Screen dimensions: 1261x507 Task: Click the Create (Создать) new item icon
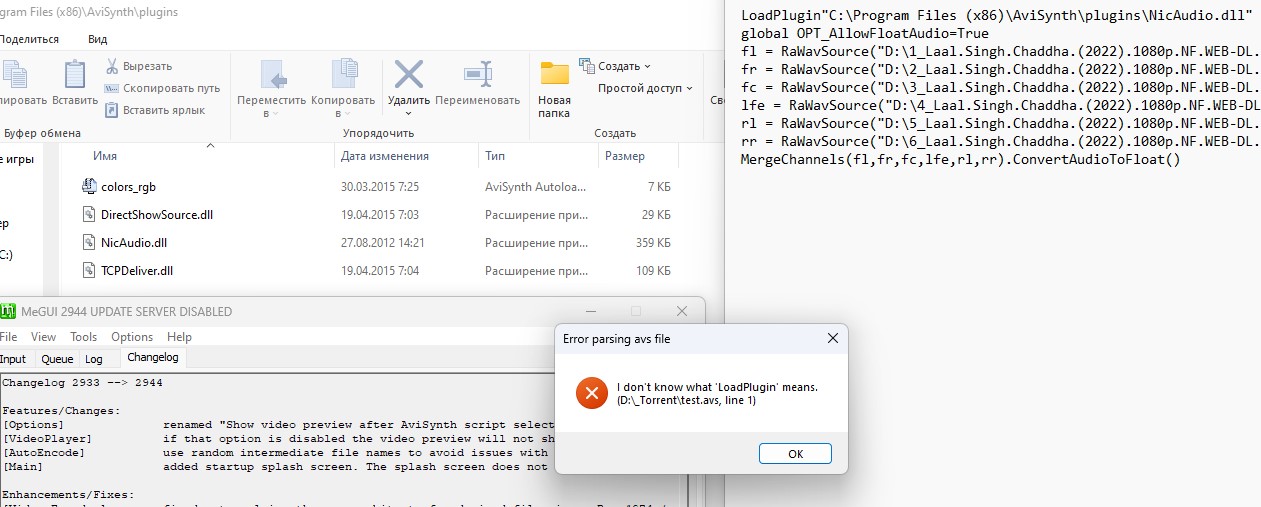coord(587,66)
